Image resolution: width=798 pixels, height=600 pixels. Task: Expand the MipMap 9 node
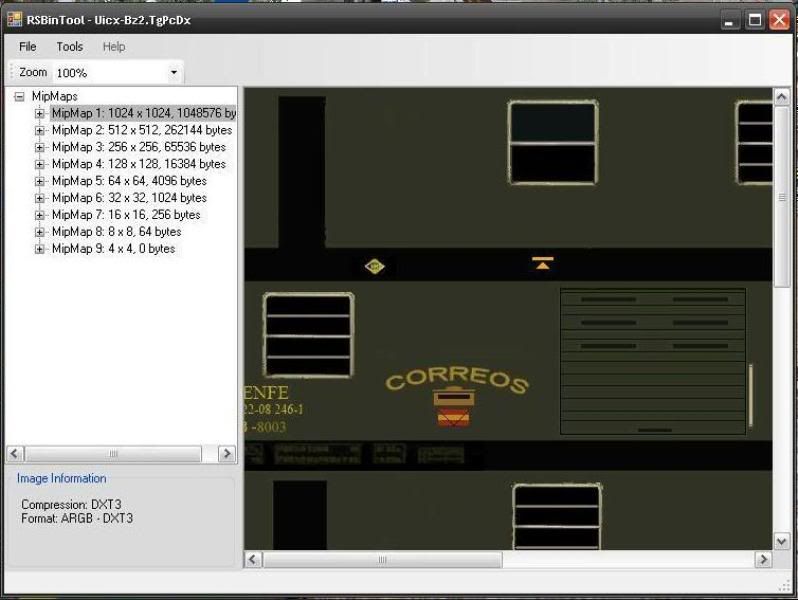point(40,249)
